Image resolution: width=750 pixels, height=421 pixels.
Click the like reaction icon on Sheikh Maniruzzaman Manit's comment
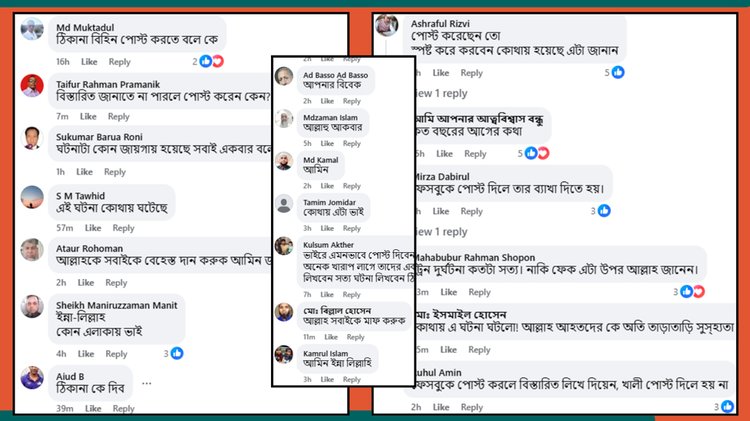pos(177,354)
